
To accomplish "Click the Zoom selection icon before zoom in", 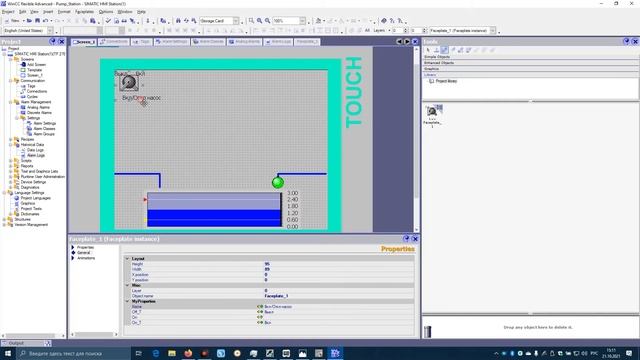I will pyautogui.click(x=251, y=21).
